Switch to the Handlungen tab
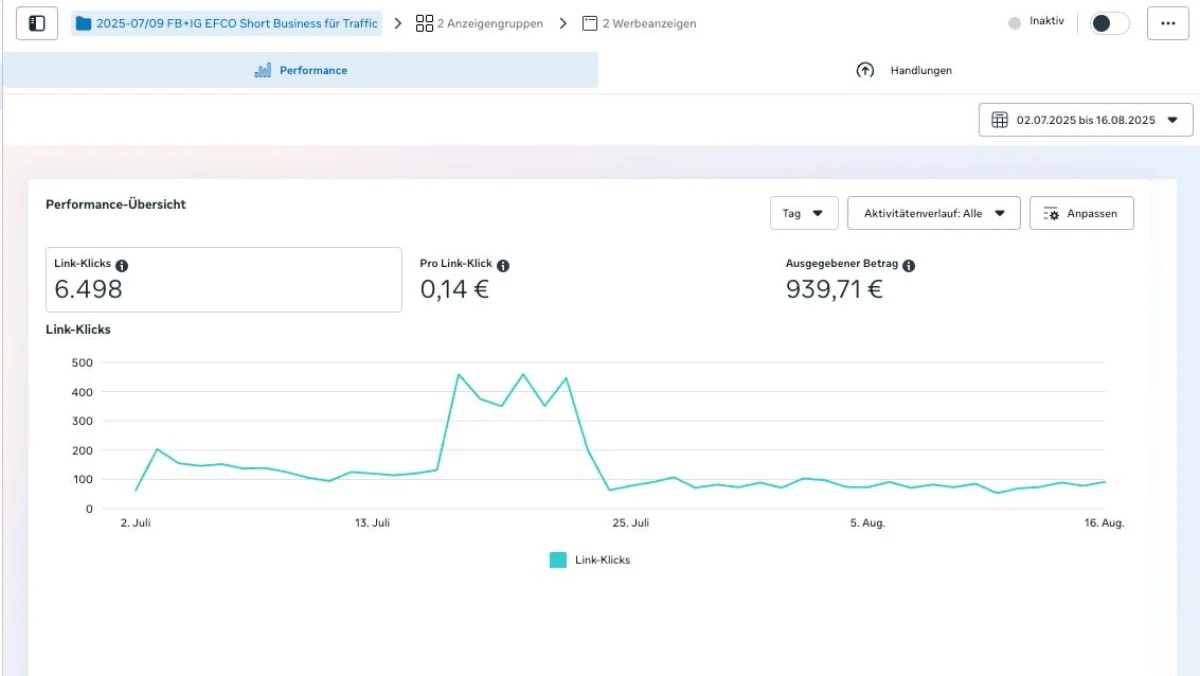1200x676 pixels. point(920,70)
